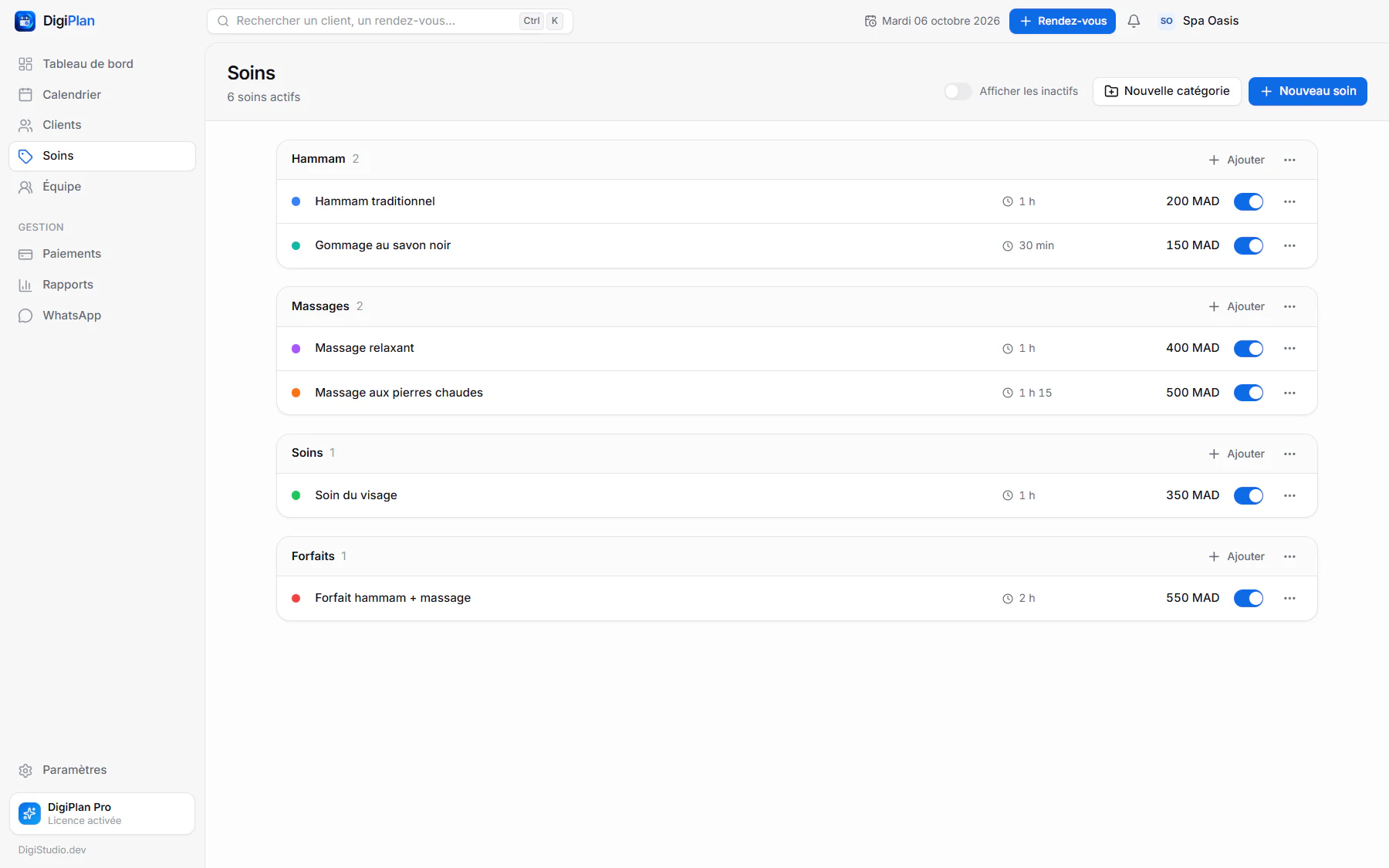1389x868 pixels.
Task: Click the Rendez-vous button
Action: coord(1062,21)
